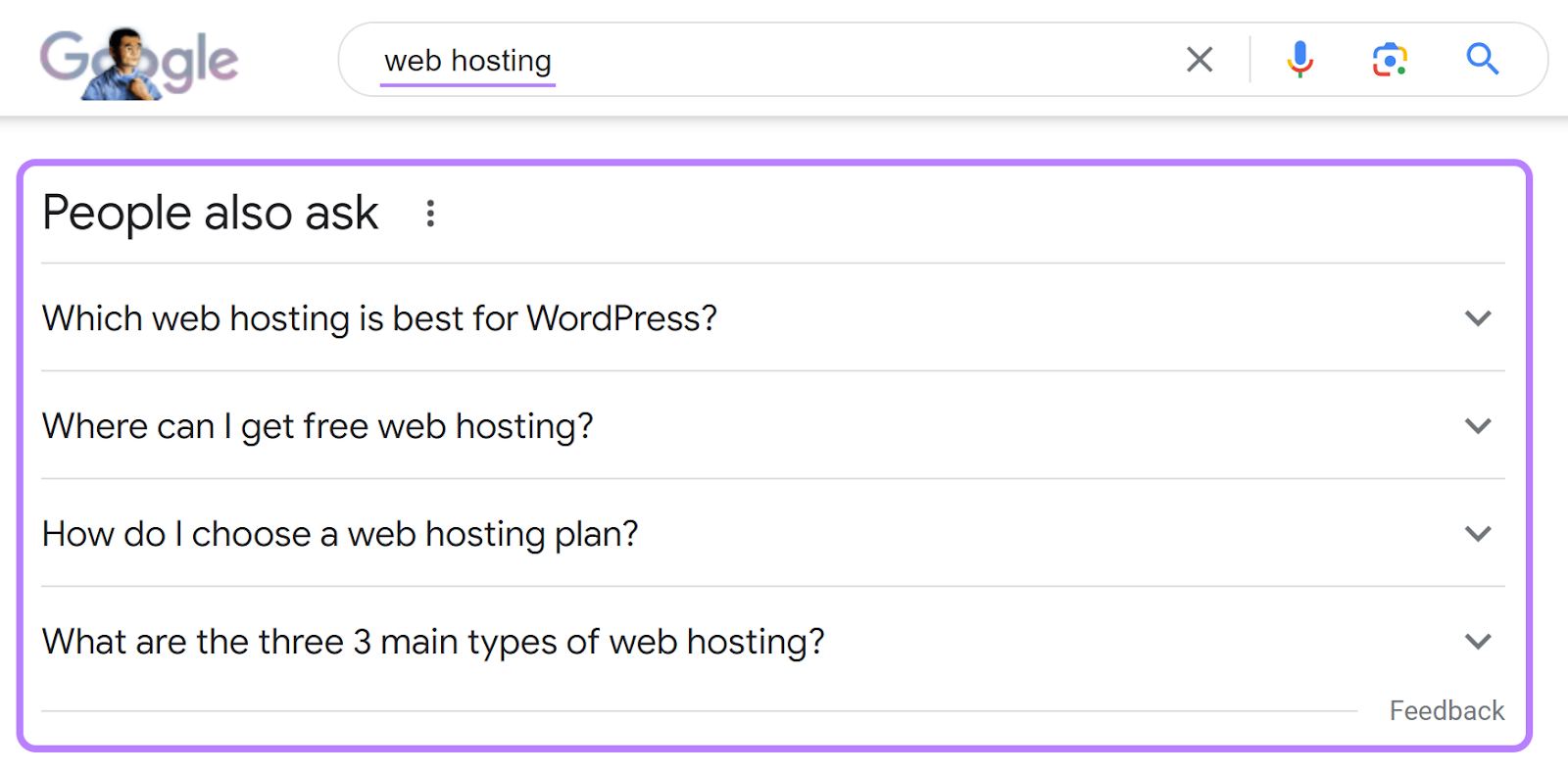Open the question about three types of web hosting
Image resolution: width=1568 pixels, height=773 pixels.
click(x=433, y=642)
